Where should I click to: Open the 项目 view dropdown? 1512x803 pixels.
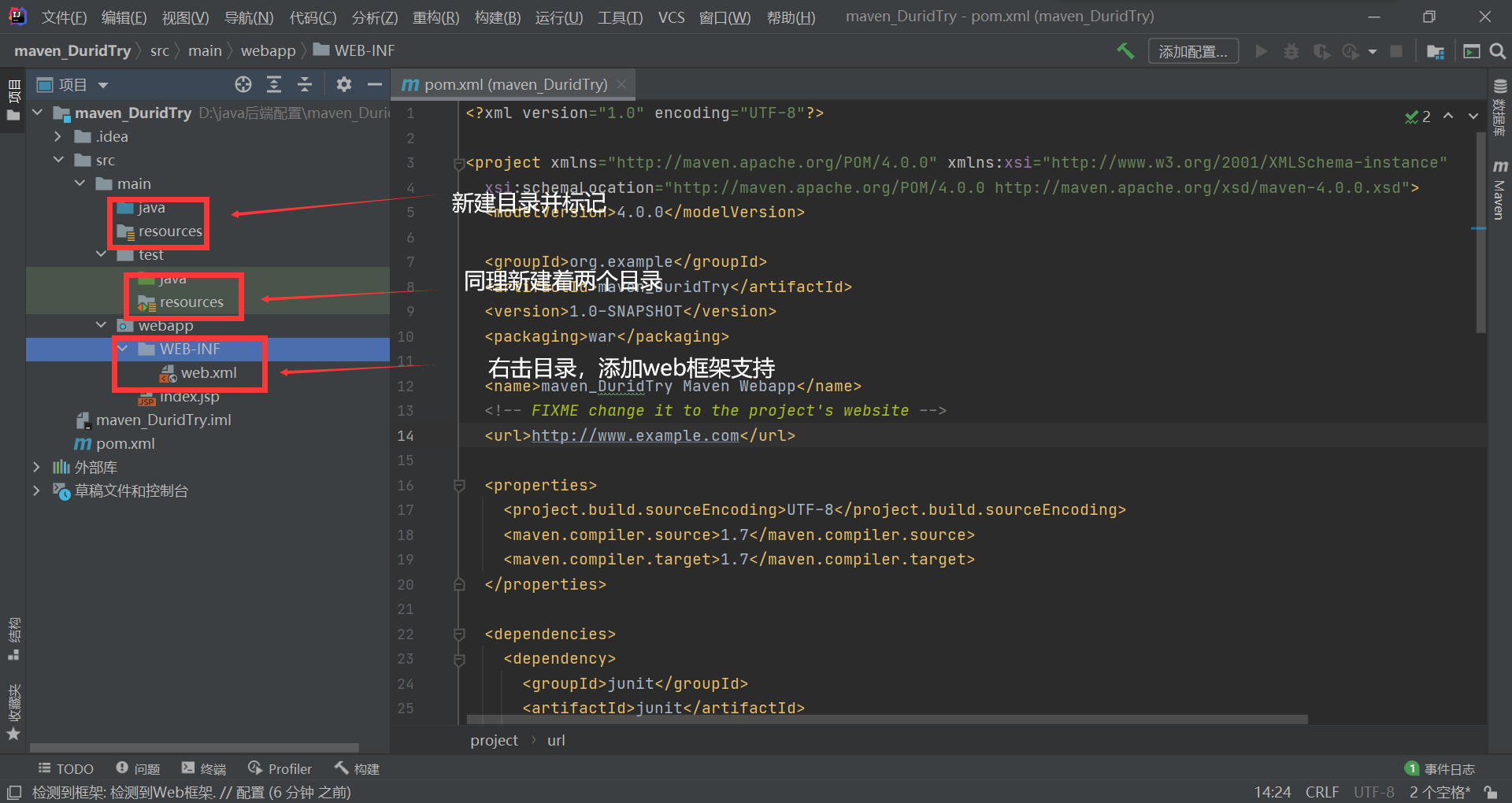click(103, 85)
